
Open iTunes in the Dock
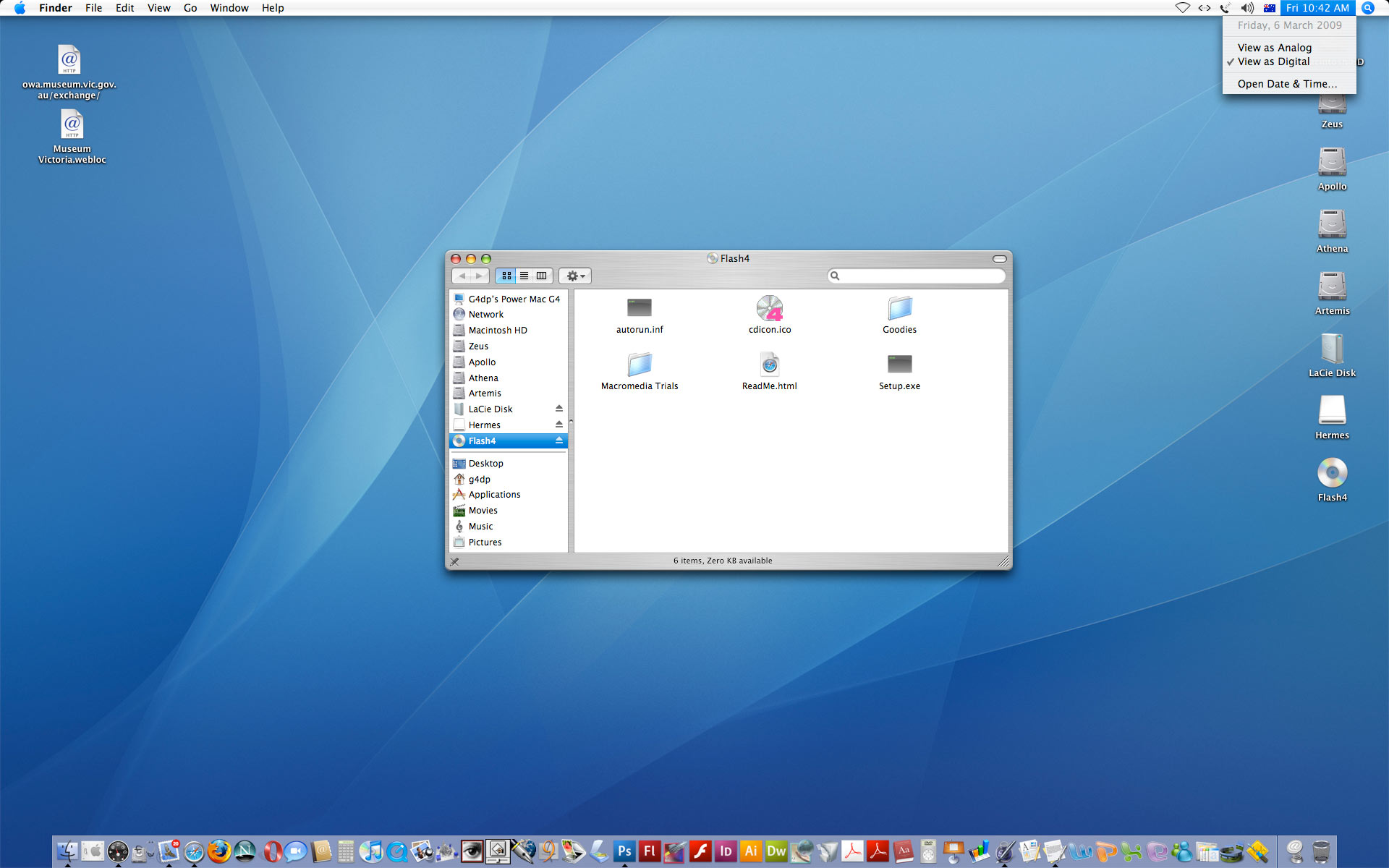[x=370, y=851]
